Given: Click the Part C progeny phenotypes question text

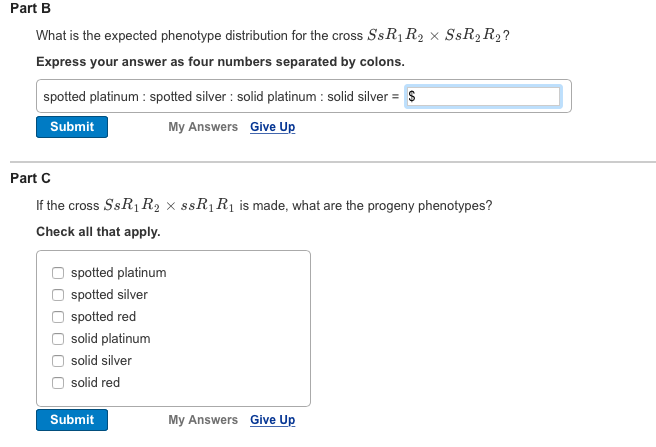Looking at the screenshot, I should 263,206.
